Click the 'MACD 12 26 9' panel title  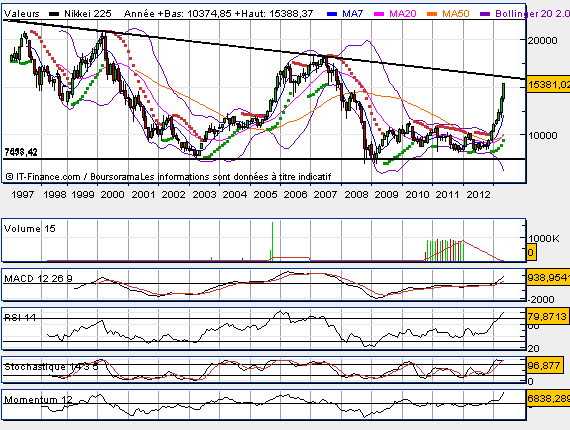click(x=38, y=279)
